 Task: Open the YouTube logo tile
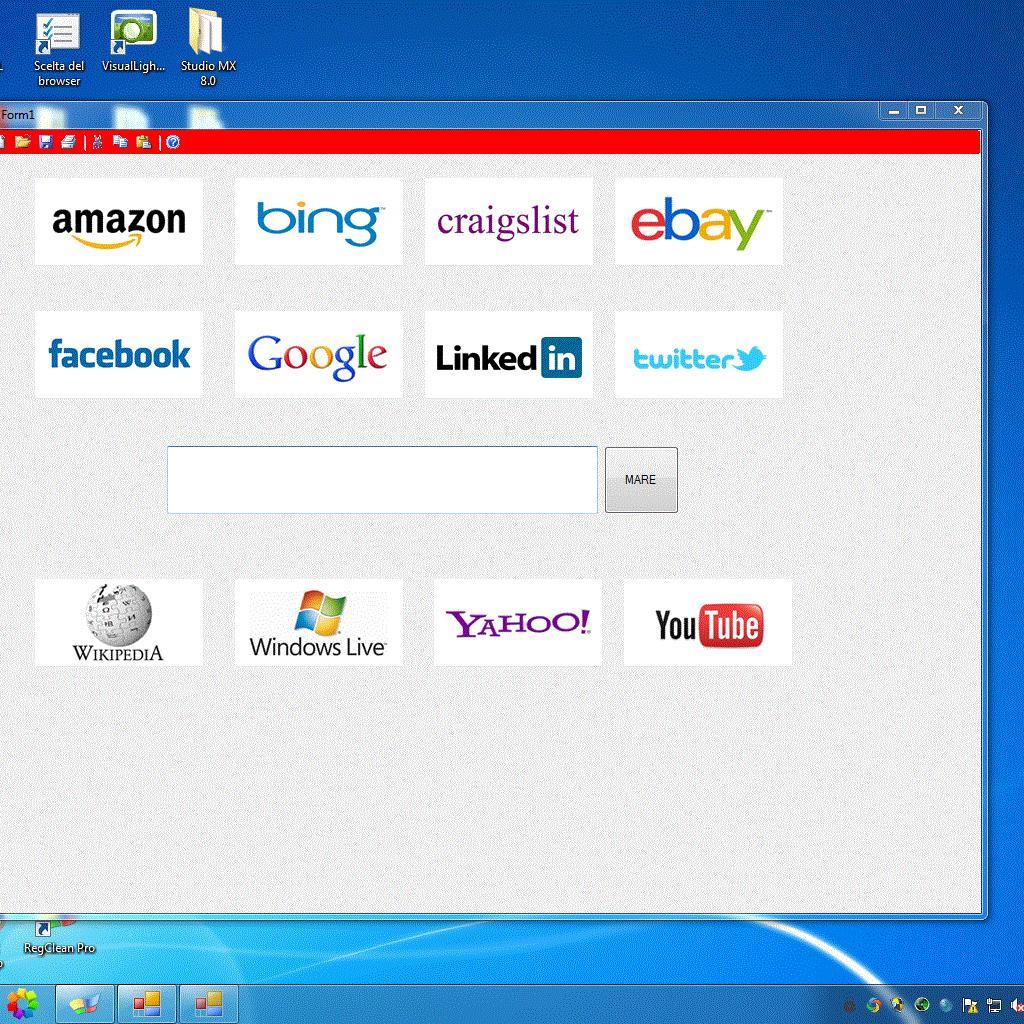pyautogui.click(x=708, y=622)
